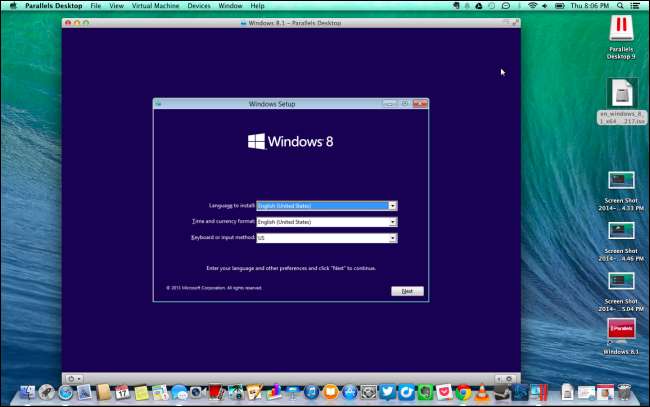Open Parallels Desktop from the Dock
650x407 pixels.
[539, 392]
